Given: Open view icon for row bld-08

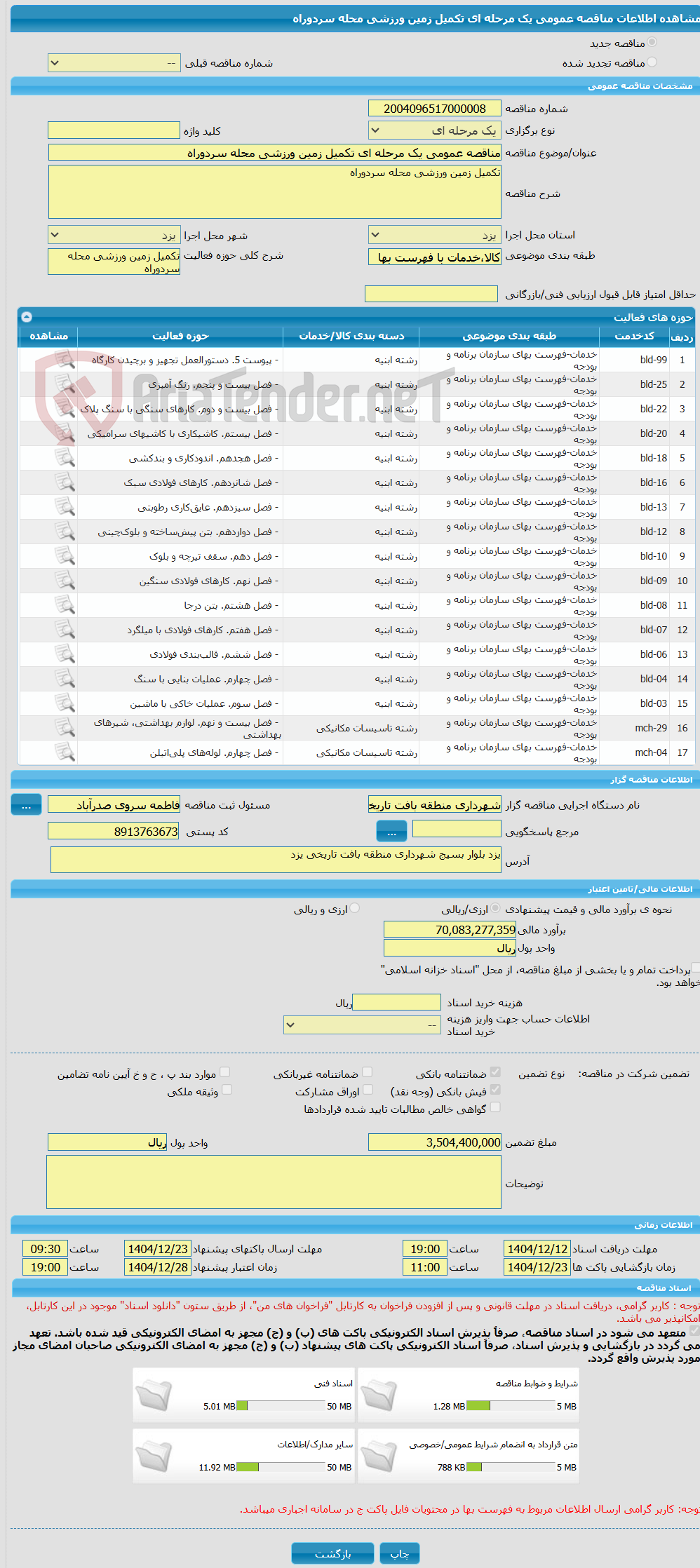Looking at the screenshot, I should [x=65, y=605].
